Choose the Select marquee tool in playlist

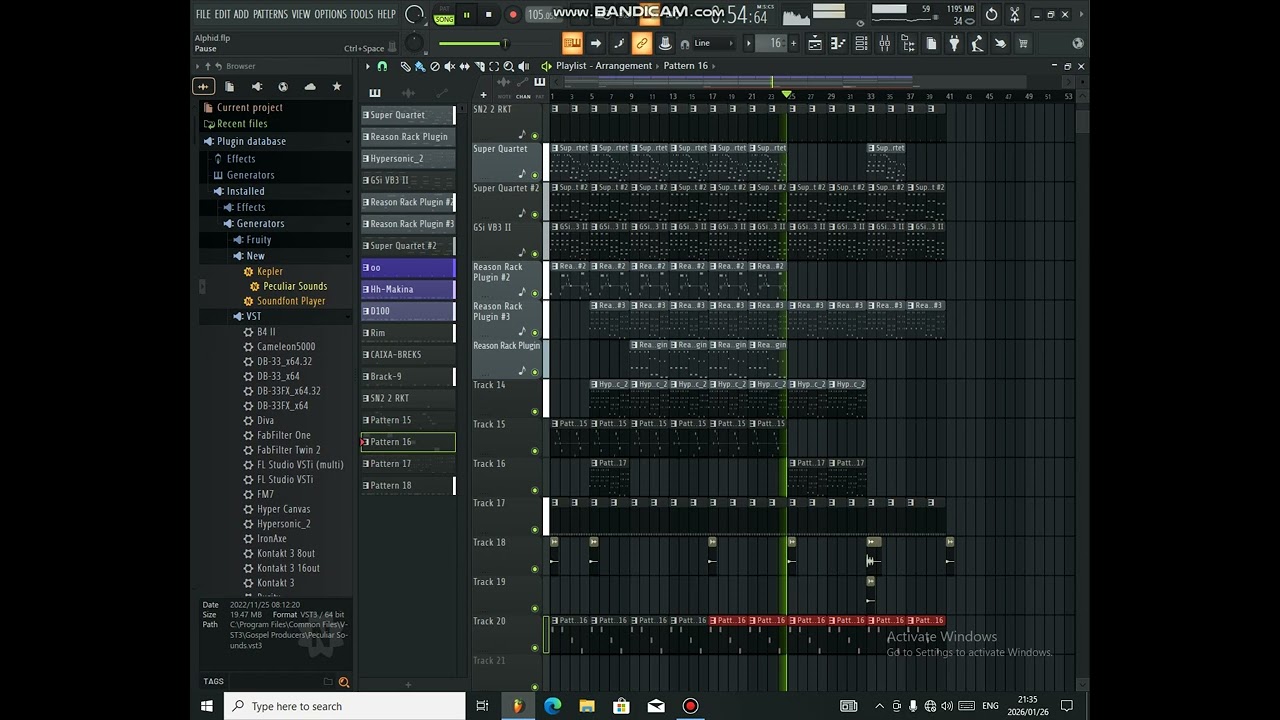[494, 66]
